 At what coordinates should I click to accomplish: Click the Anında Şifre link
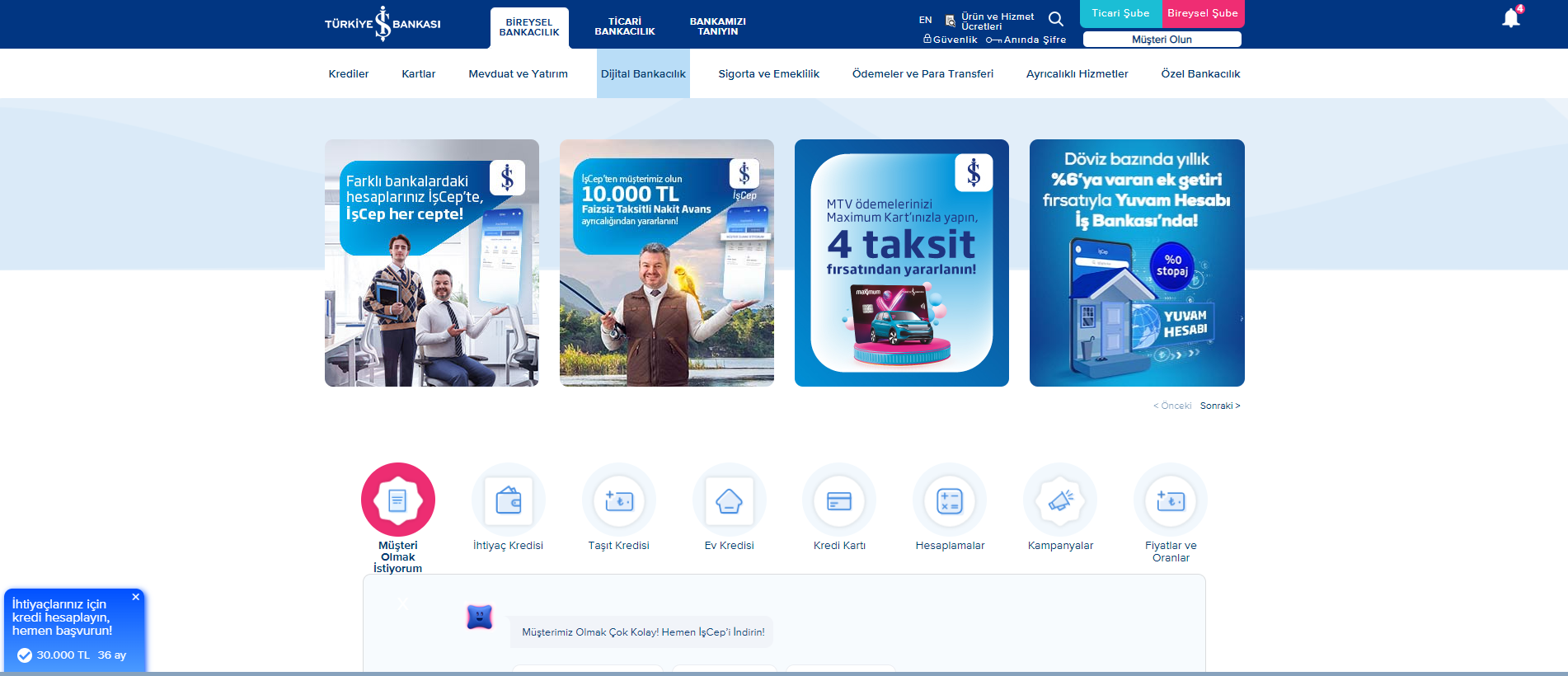pyautogui.click(x=1026, y=40)
